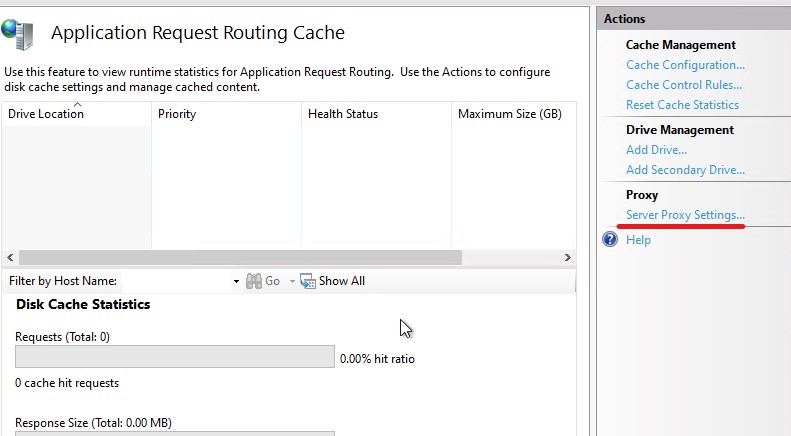Image resolution: width=791 pixels, height=436 pixels.
Task: Open the Add Drive dialog
Action: click(656, 150)
